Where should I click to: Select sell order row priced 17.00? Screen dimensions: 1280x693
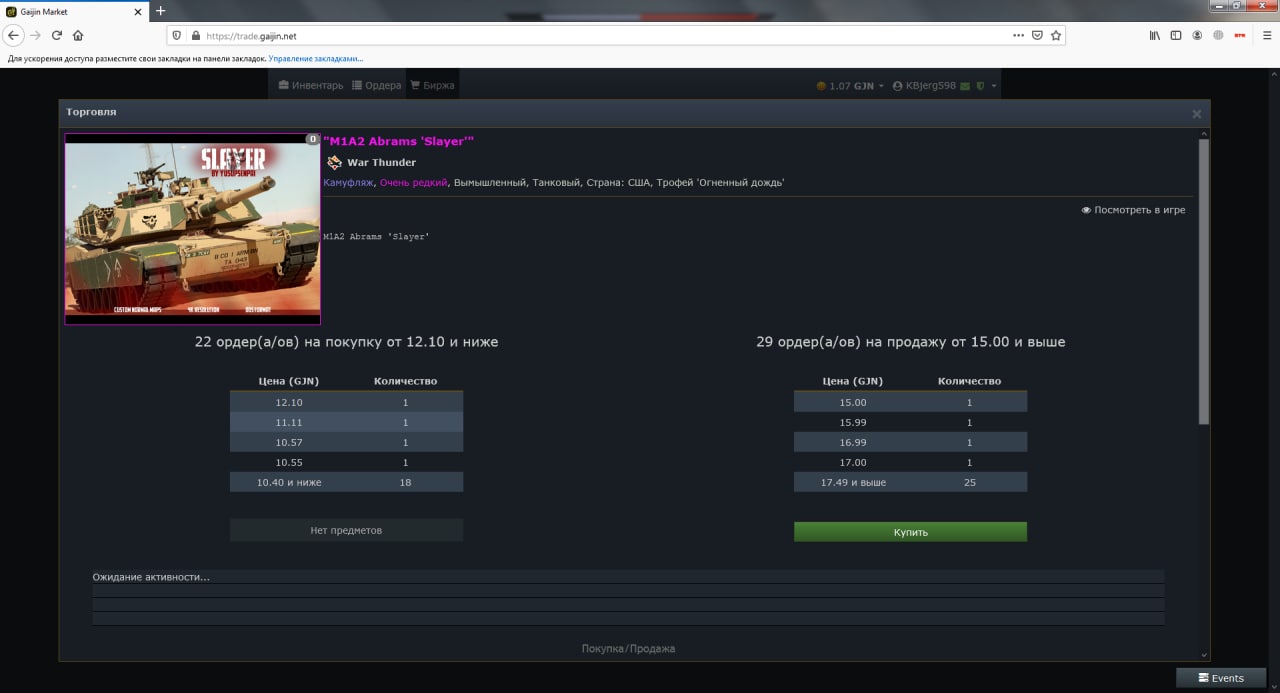pos(910,462)
